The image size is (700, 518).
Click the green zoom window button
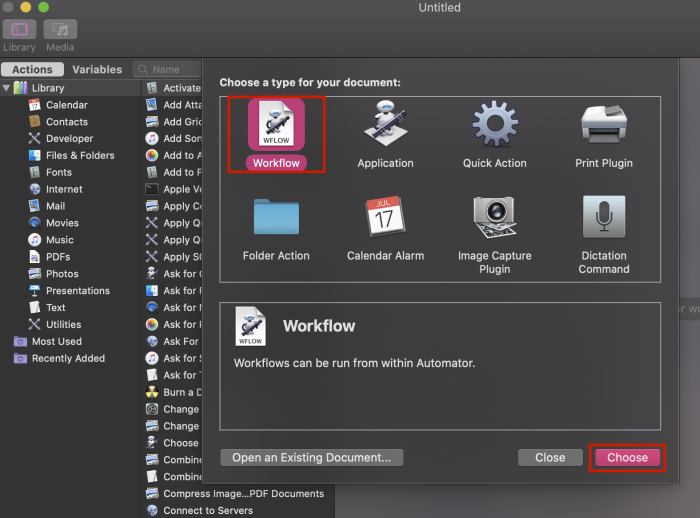(x=43, y=7)
